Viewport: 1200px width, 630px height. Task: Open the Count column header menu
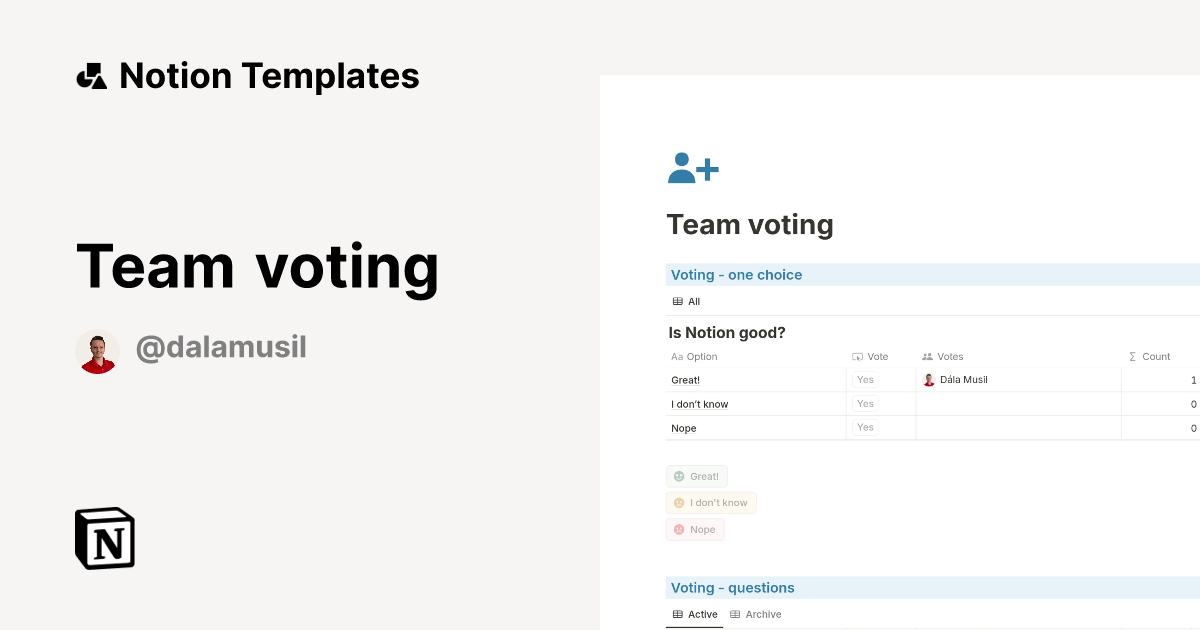coord(1150,356)
